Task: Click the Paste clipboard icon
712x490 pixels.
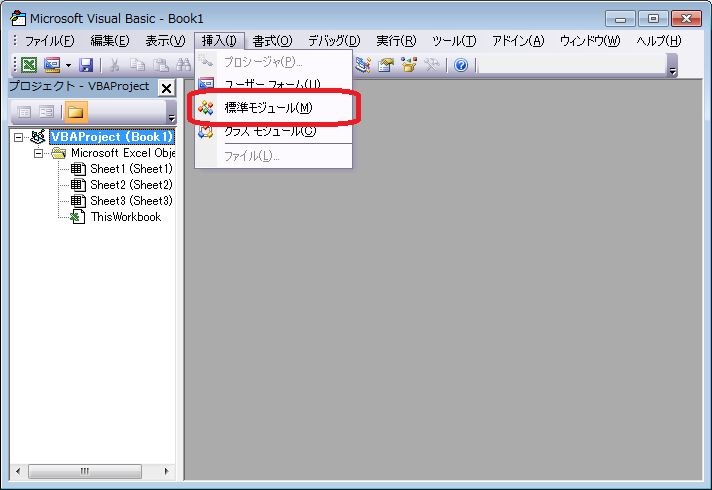Action: (x=160, y=65)
